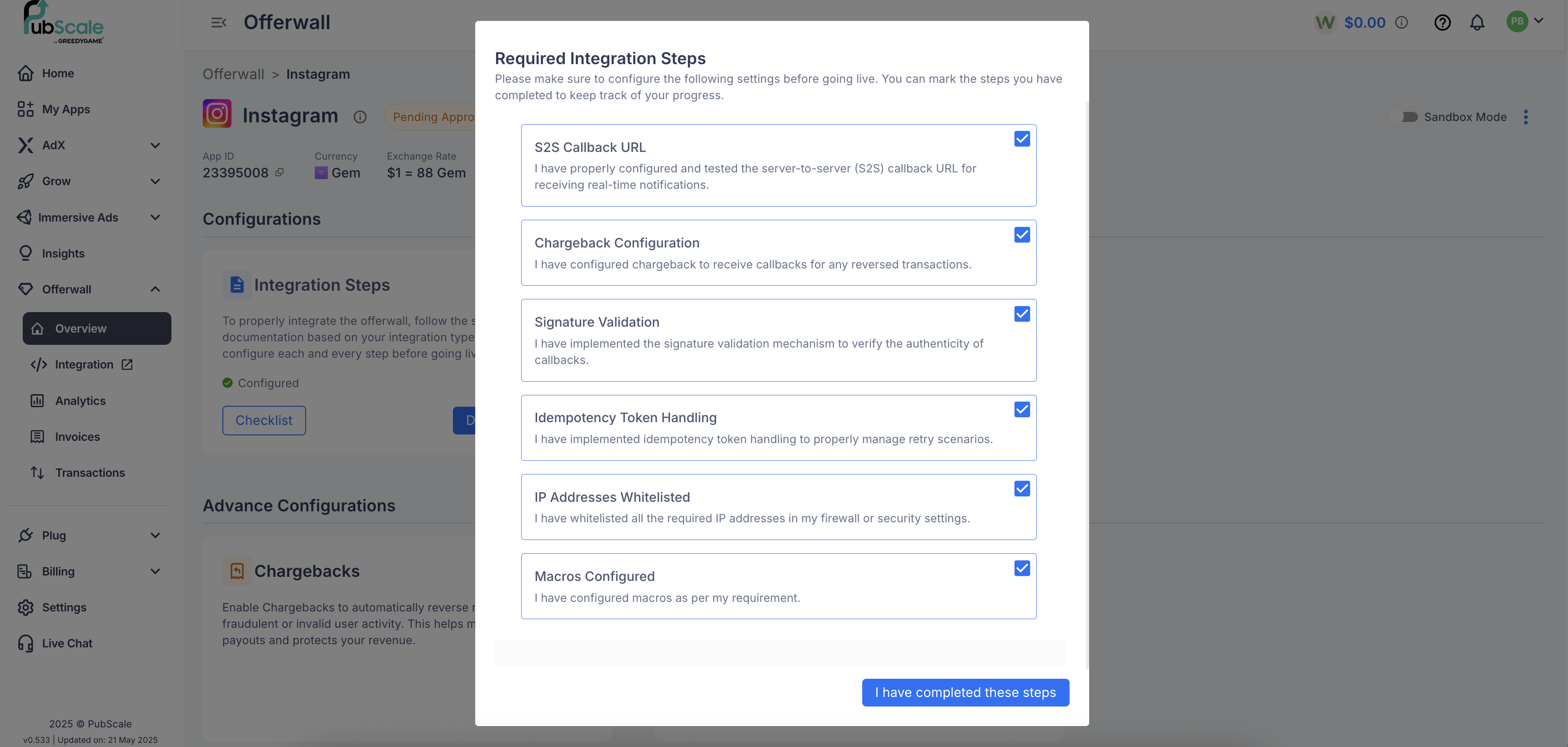The height and width of the screenshot is (747, 1568).
Task: Open the help question mark icon
Action: [x=1442, y=23]
